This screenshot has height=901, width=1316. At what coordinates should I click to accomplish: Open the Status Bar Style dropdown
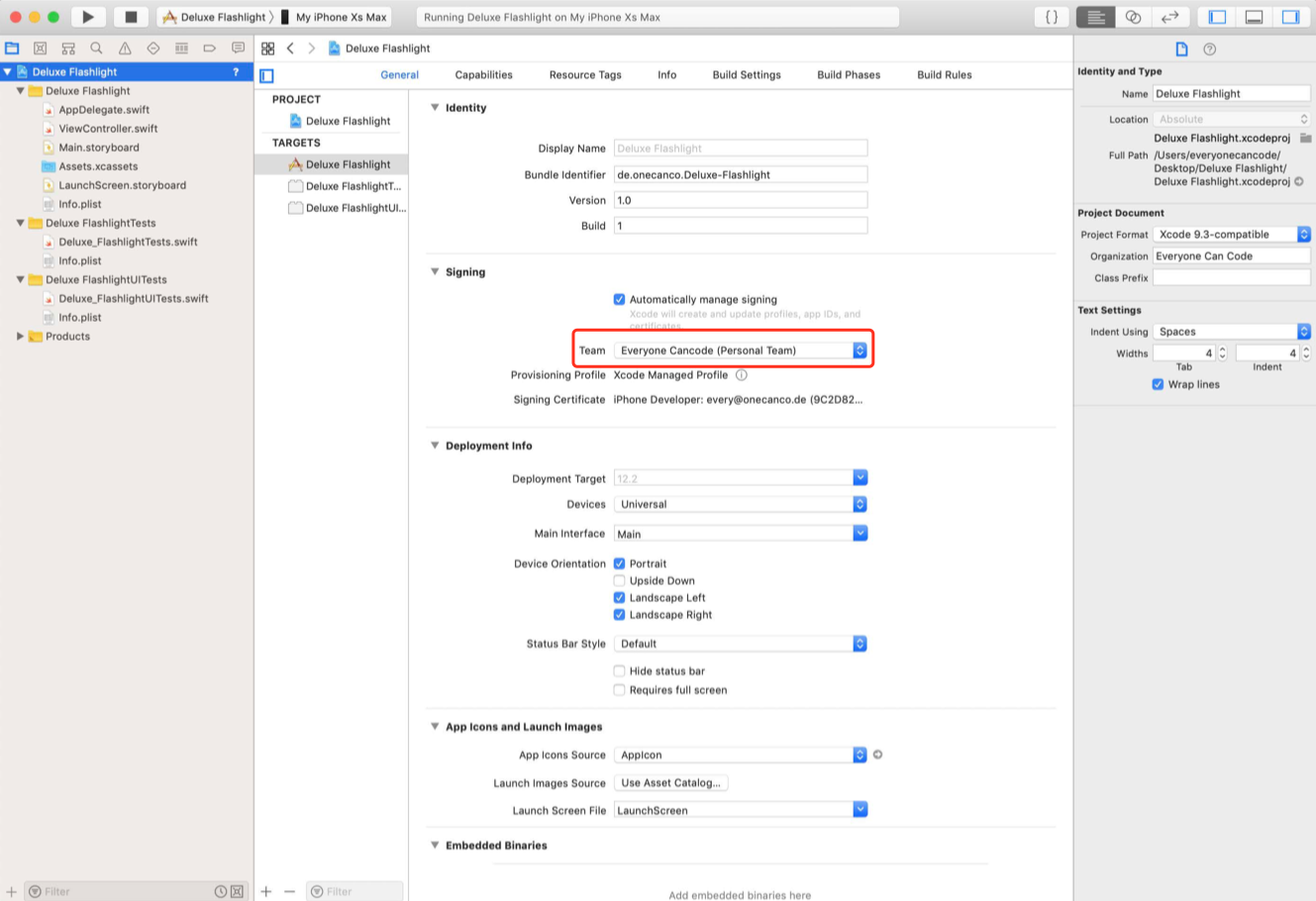741,644
